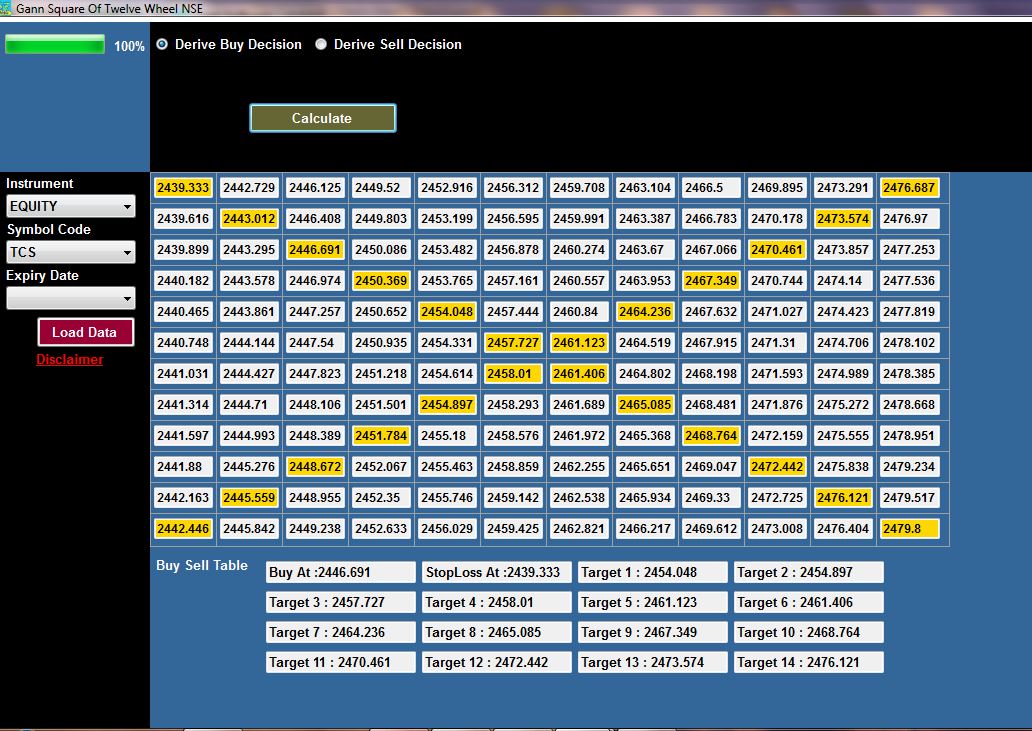Click the app icon in title bar
1032x731 pixels.
tap(6, 7)
